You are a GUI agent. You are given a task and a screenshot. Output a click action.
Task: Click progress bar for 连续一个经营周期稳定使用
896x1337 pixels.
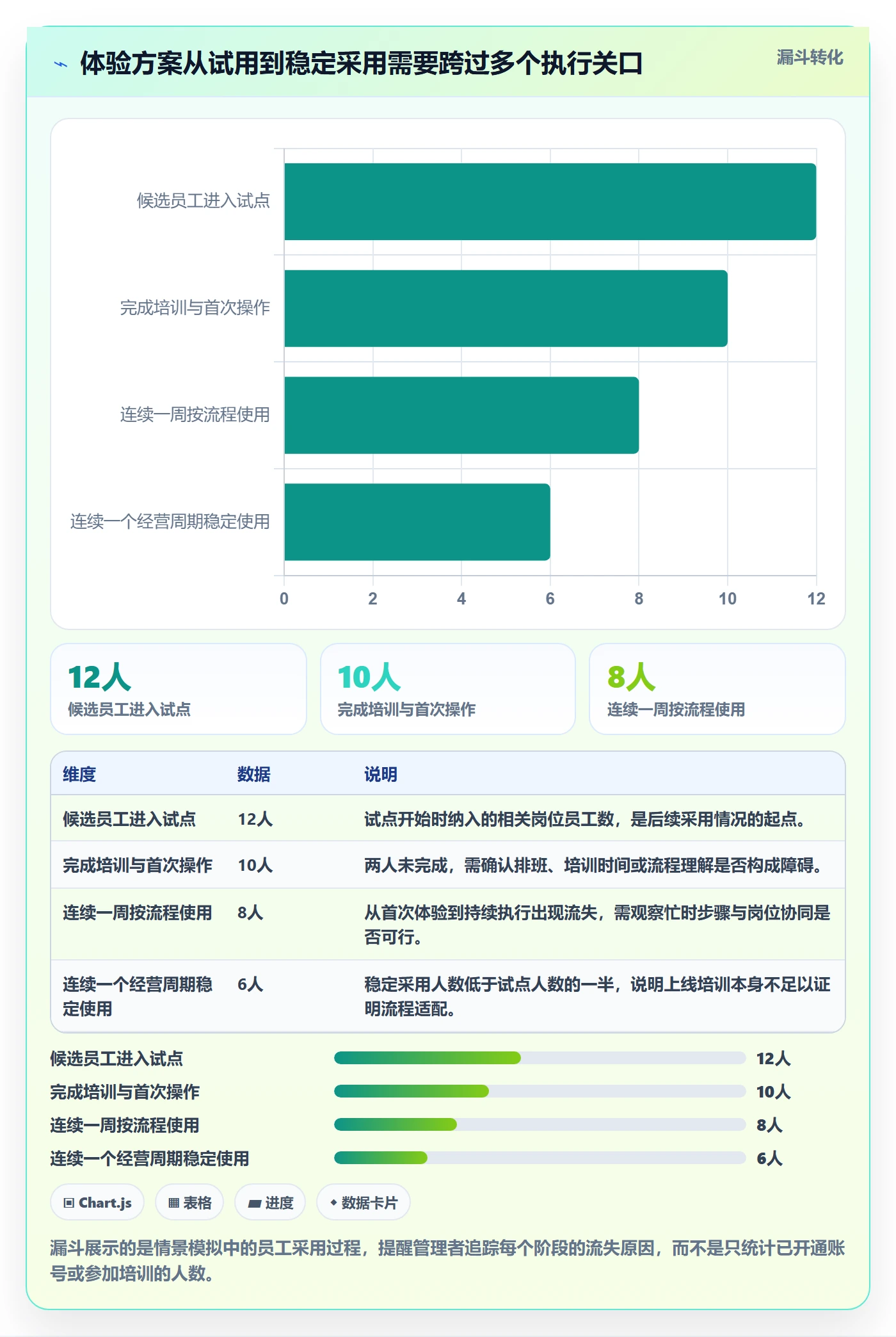540,1158
